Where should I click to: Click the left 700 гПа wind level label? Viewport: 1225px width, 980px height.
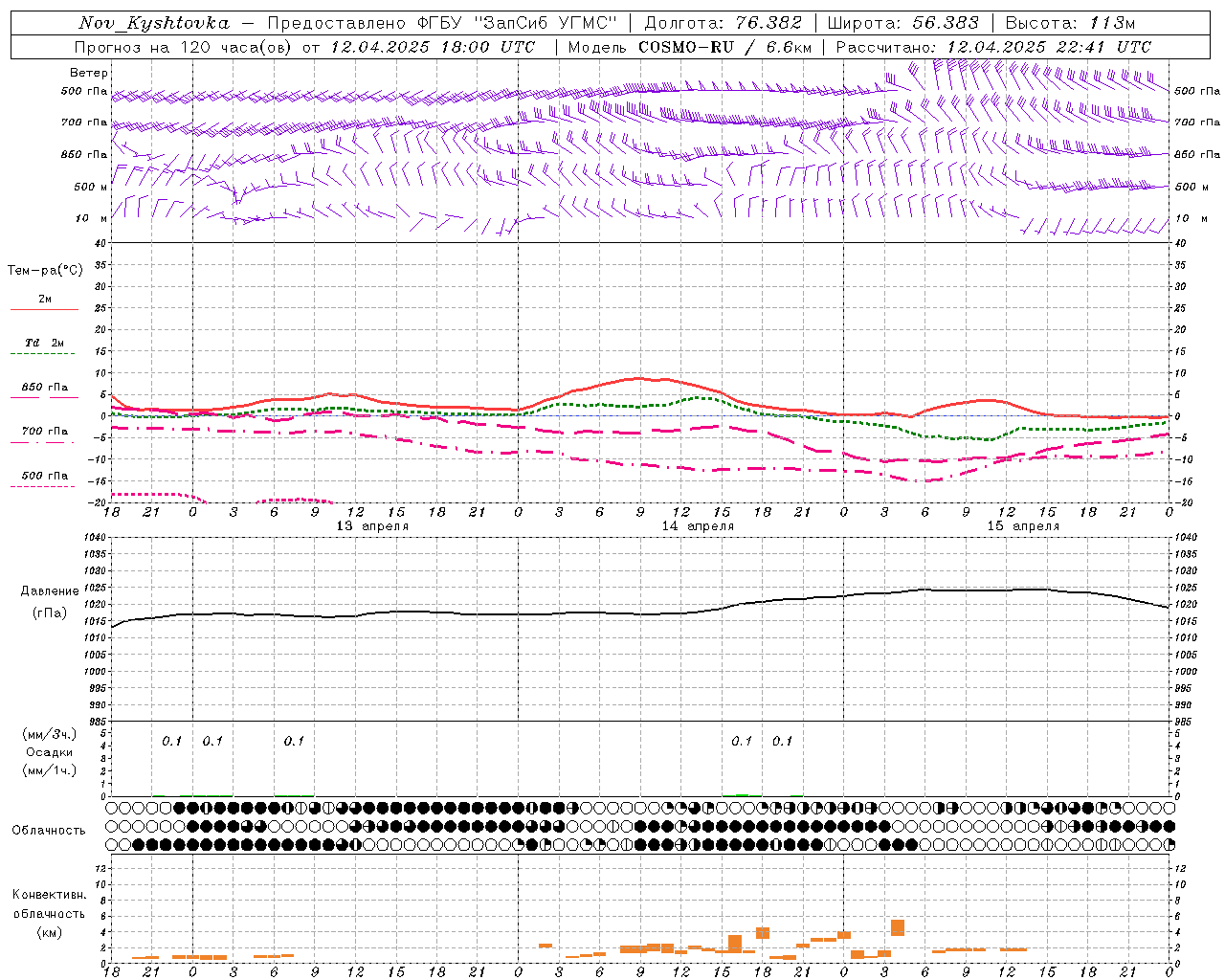(x=84, y=122)
